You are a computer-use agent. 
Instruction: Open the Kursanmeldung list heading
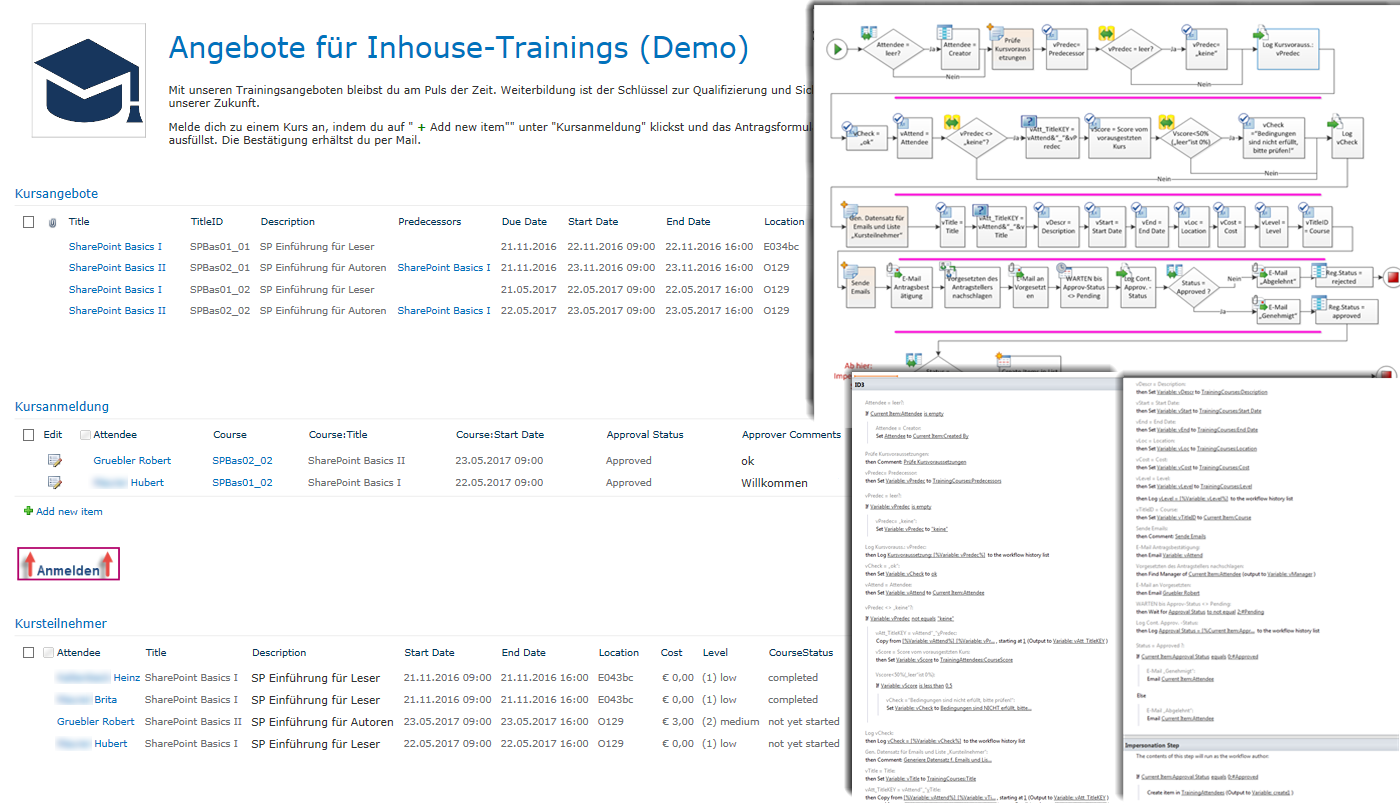coord(62,407)
